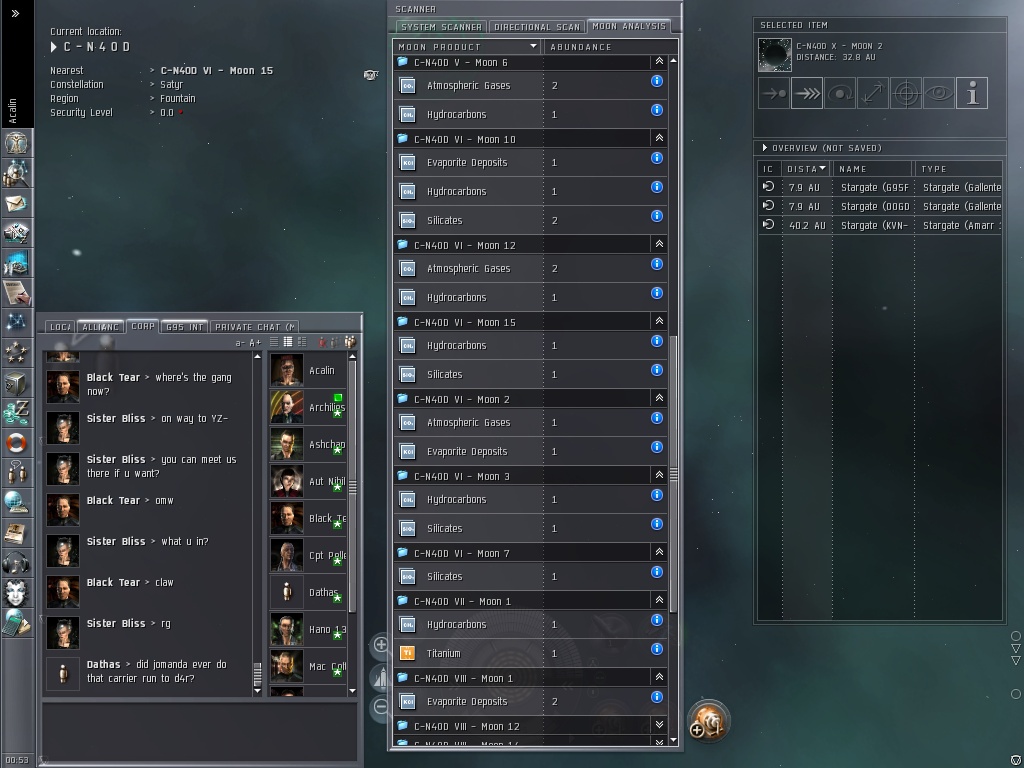The width and height of the screenshot is (1024, 768).
Task: Switch to System Scanner tab
Action: tap(441, 27)
